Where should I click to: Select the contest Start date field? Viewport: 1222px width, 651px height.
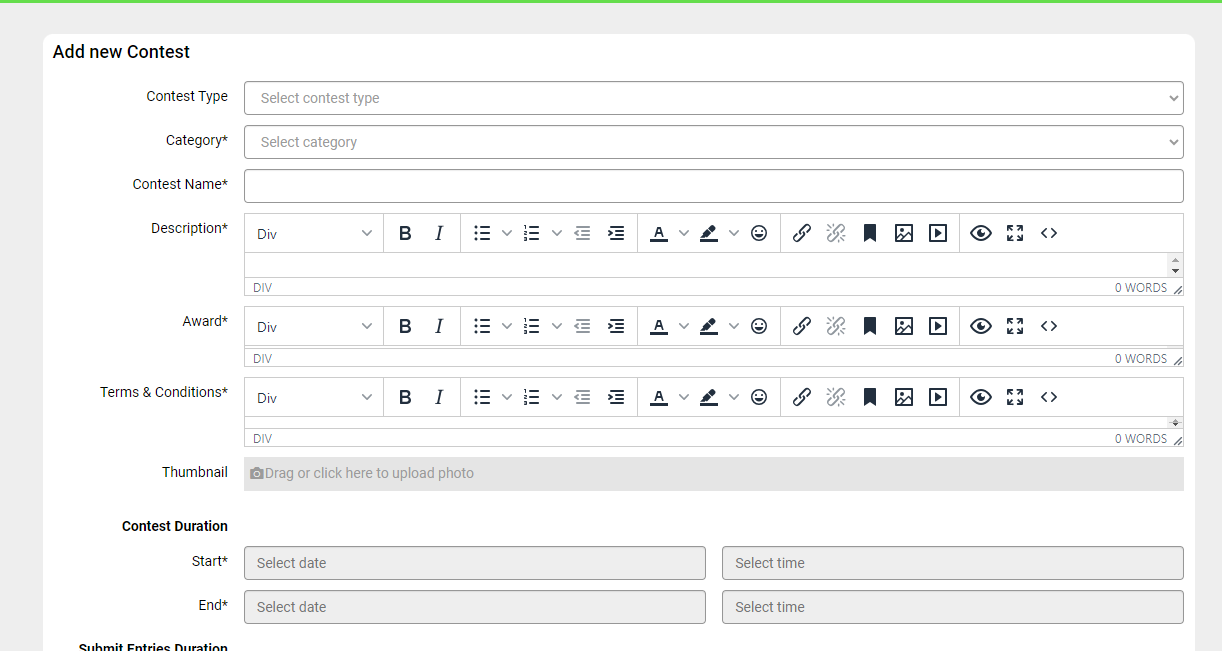coord(475,563)
